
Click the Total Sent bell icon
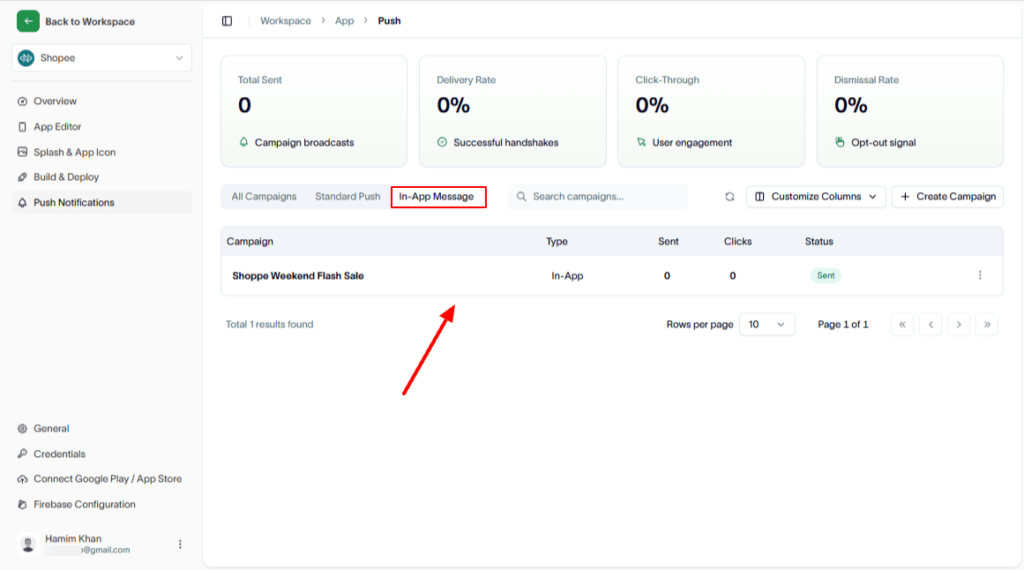coord(244,142)
